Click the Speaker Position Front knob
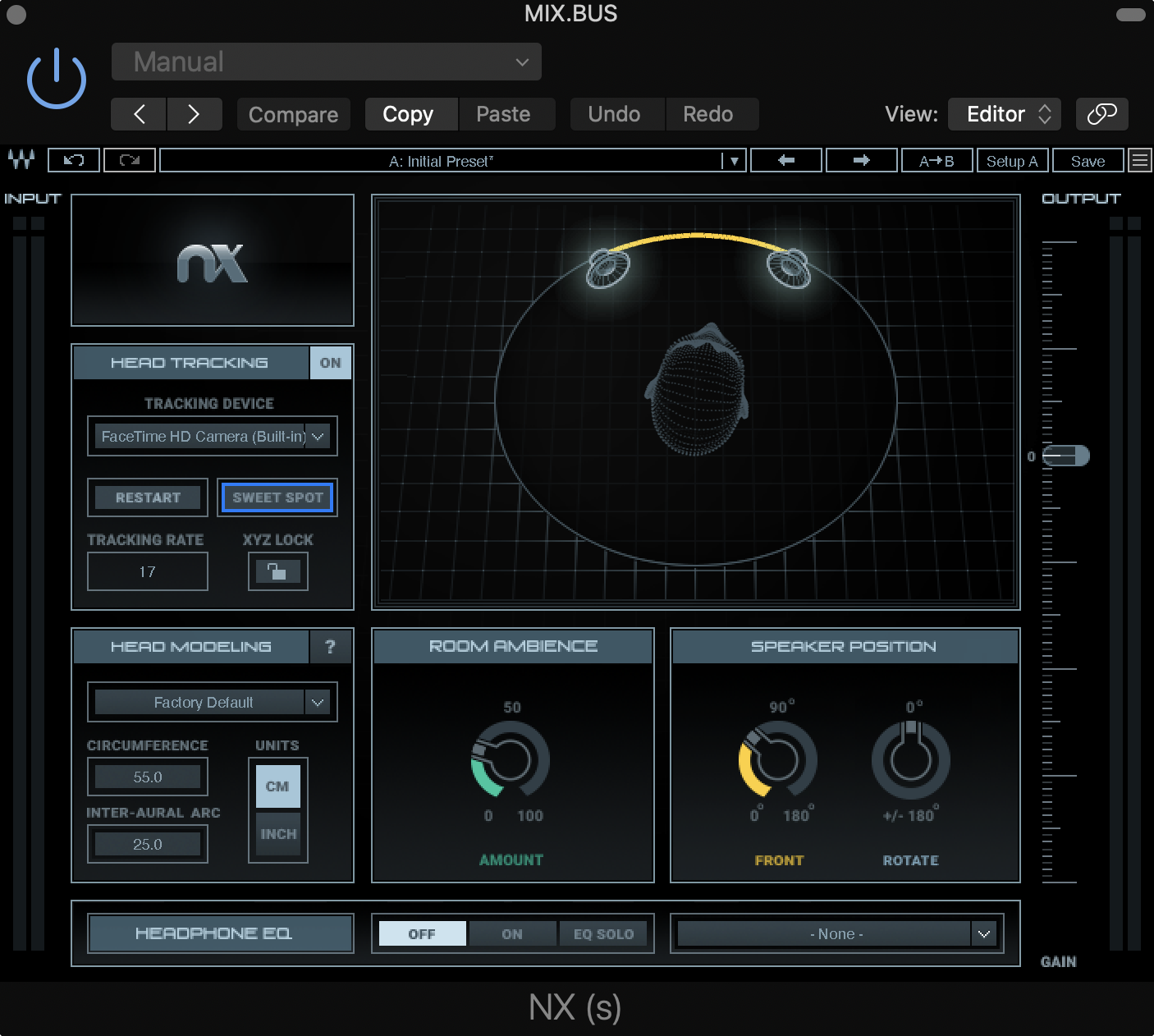This screenshot has width=1154, height=1036. 778,760
